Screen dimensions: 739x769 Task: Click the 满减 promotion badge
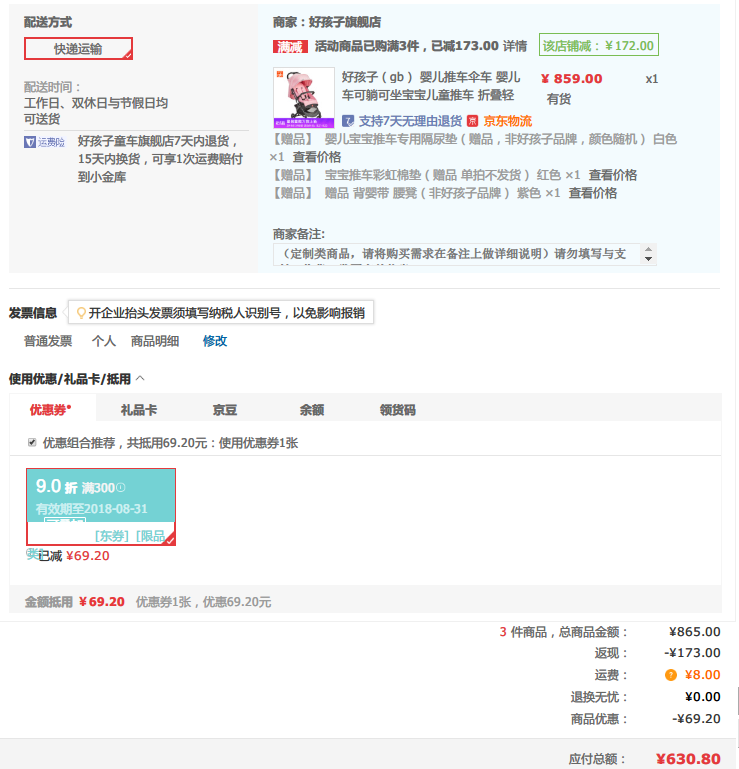click(x=290, y=47)
